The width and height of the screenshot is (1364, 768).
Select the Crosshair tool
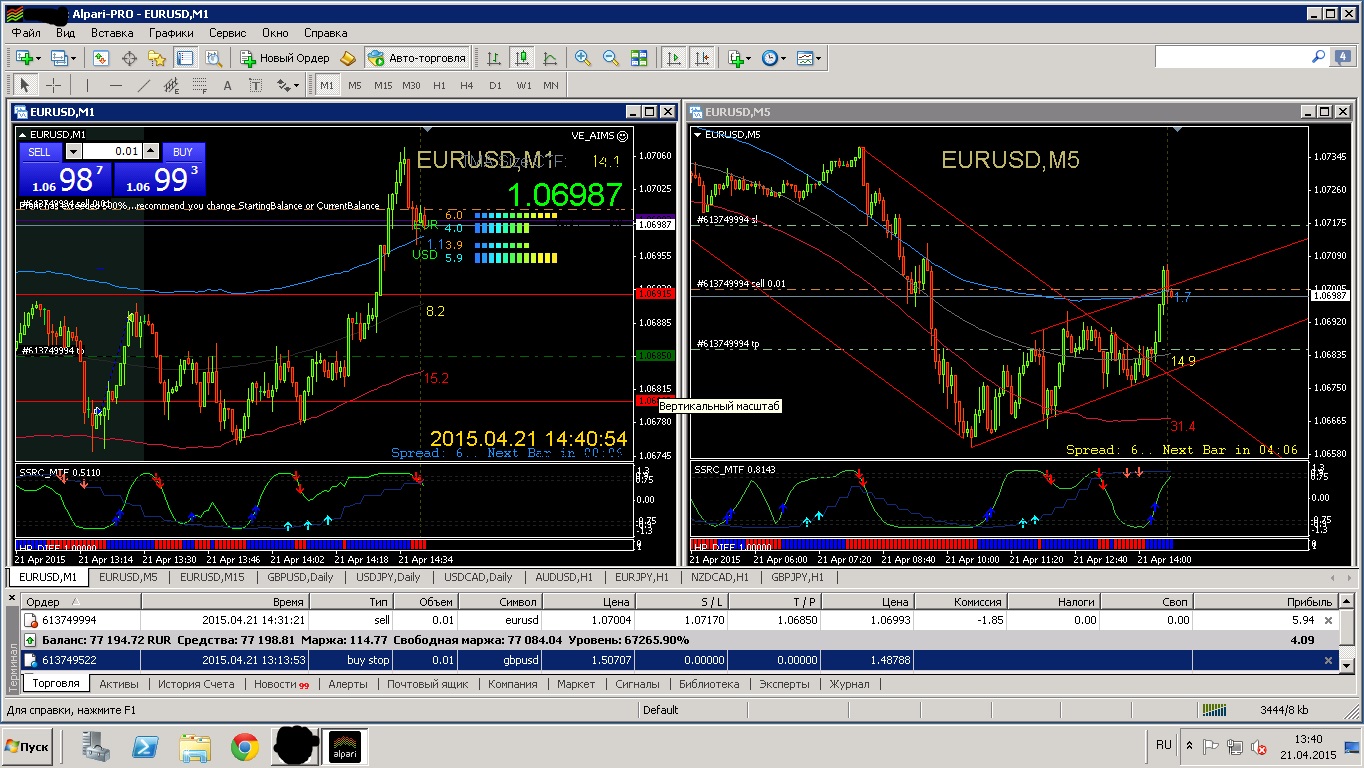pyautogui.click(x=53, y=85)
